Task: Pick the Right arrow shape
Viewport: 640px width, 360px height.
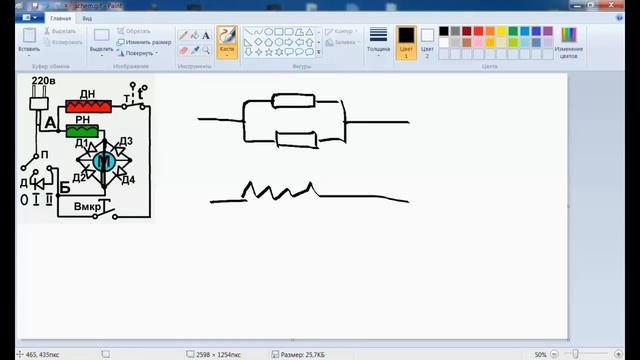Action: [x=289, y=42]
